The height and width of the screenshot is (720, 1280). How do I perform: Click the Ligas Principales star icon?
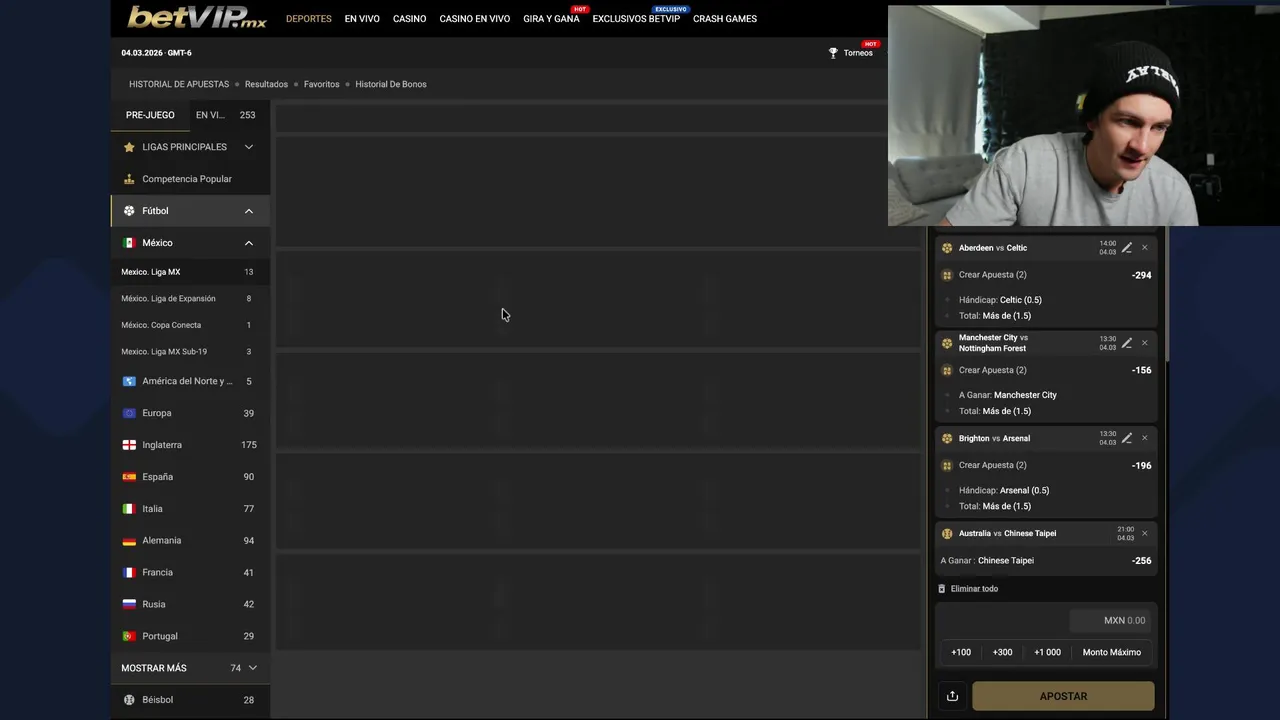click(x=129, y=147)
